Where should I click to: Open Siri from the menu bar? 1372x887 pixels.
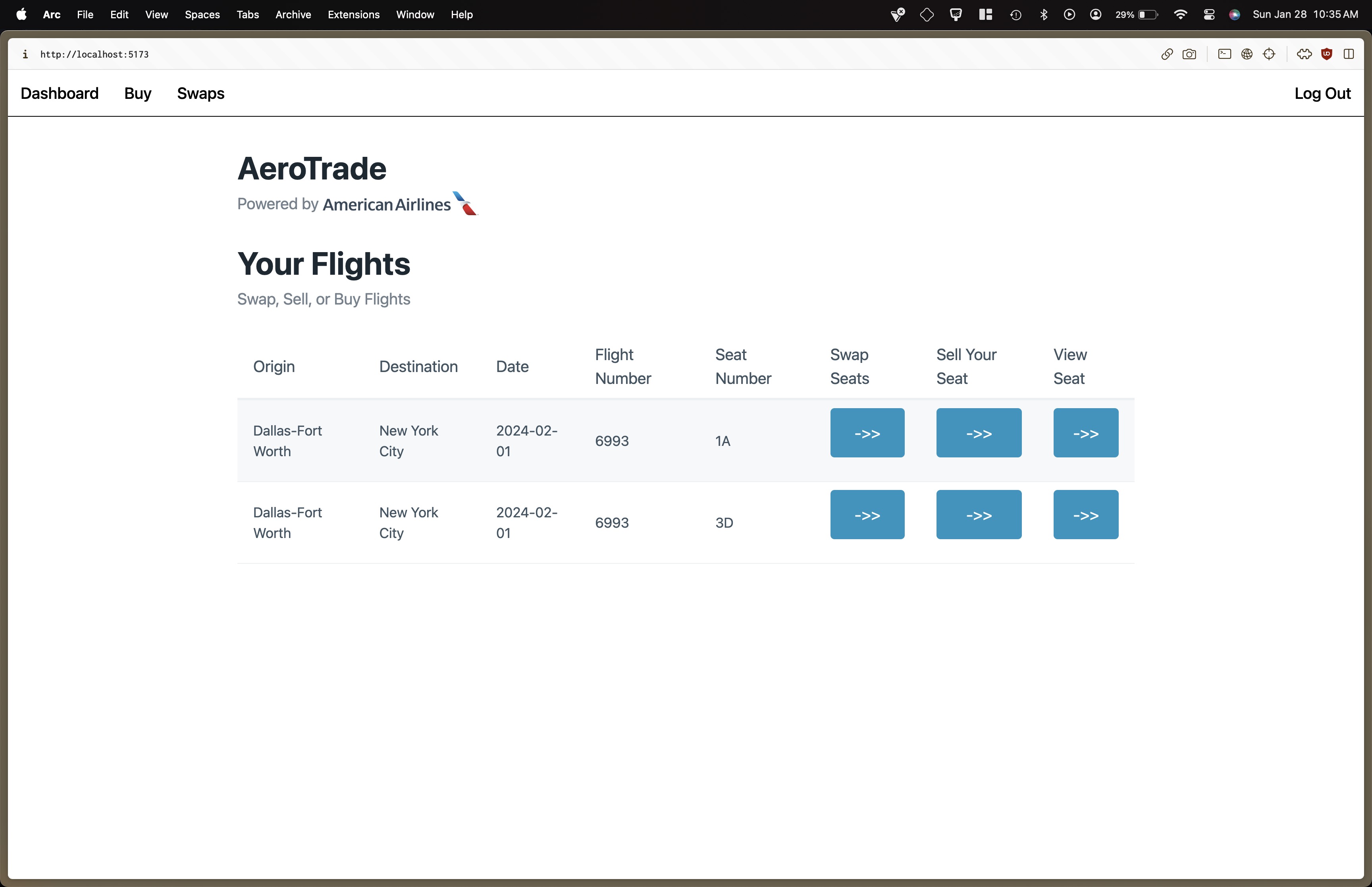point(1235,14)
